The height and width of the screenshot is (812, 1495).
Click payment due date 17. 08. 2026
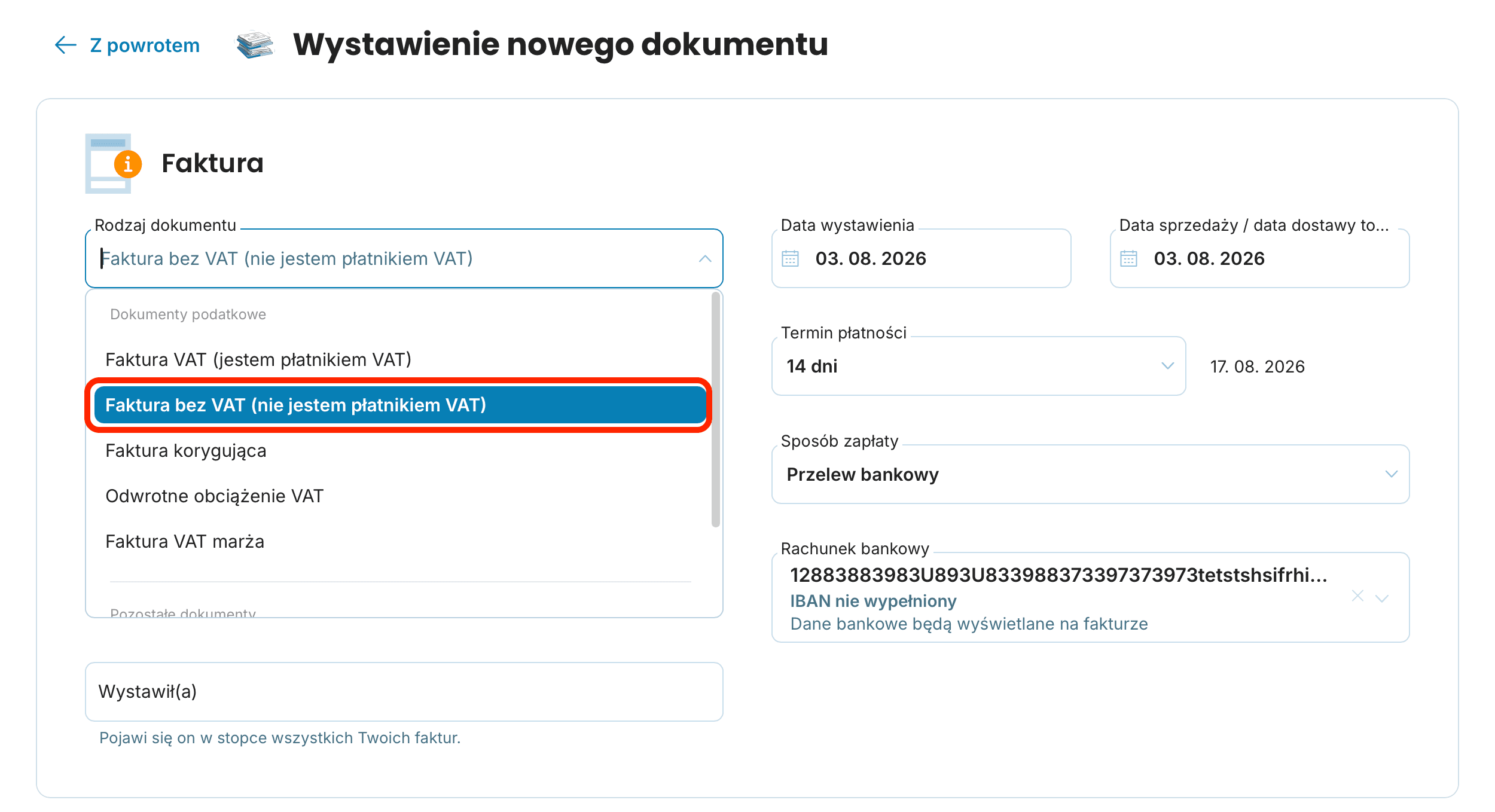(1257, 366)
